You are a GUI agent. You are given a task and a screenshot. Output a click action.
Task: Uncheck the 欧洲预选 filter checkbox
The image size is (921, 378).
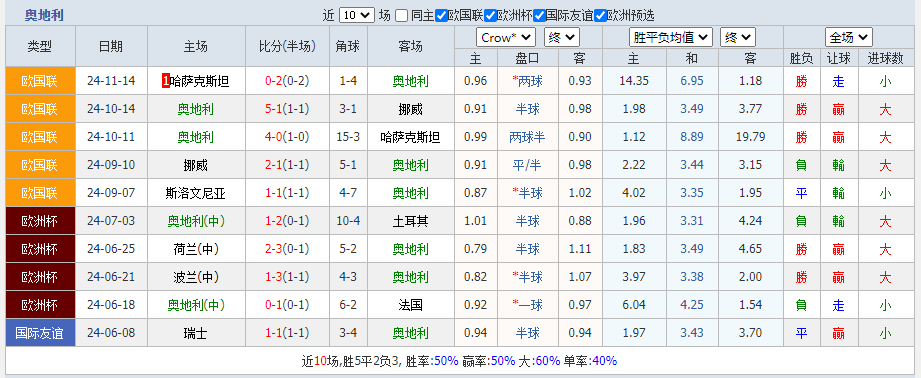[x=600, y=15]
